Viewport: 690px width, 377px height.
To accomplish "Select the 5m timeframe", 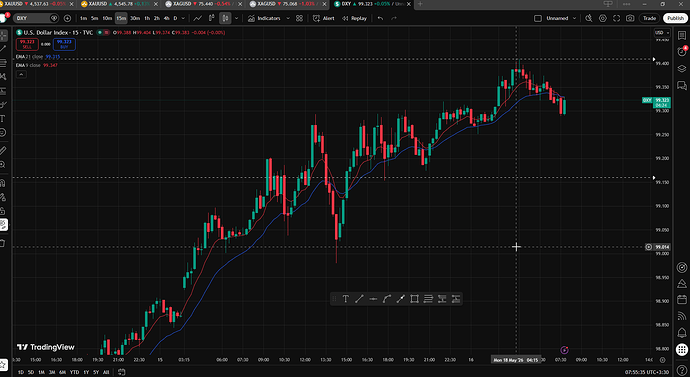I will pyautogui.click(x=95, y=18).
